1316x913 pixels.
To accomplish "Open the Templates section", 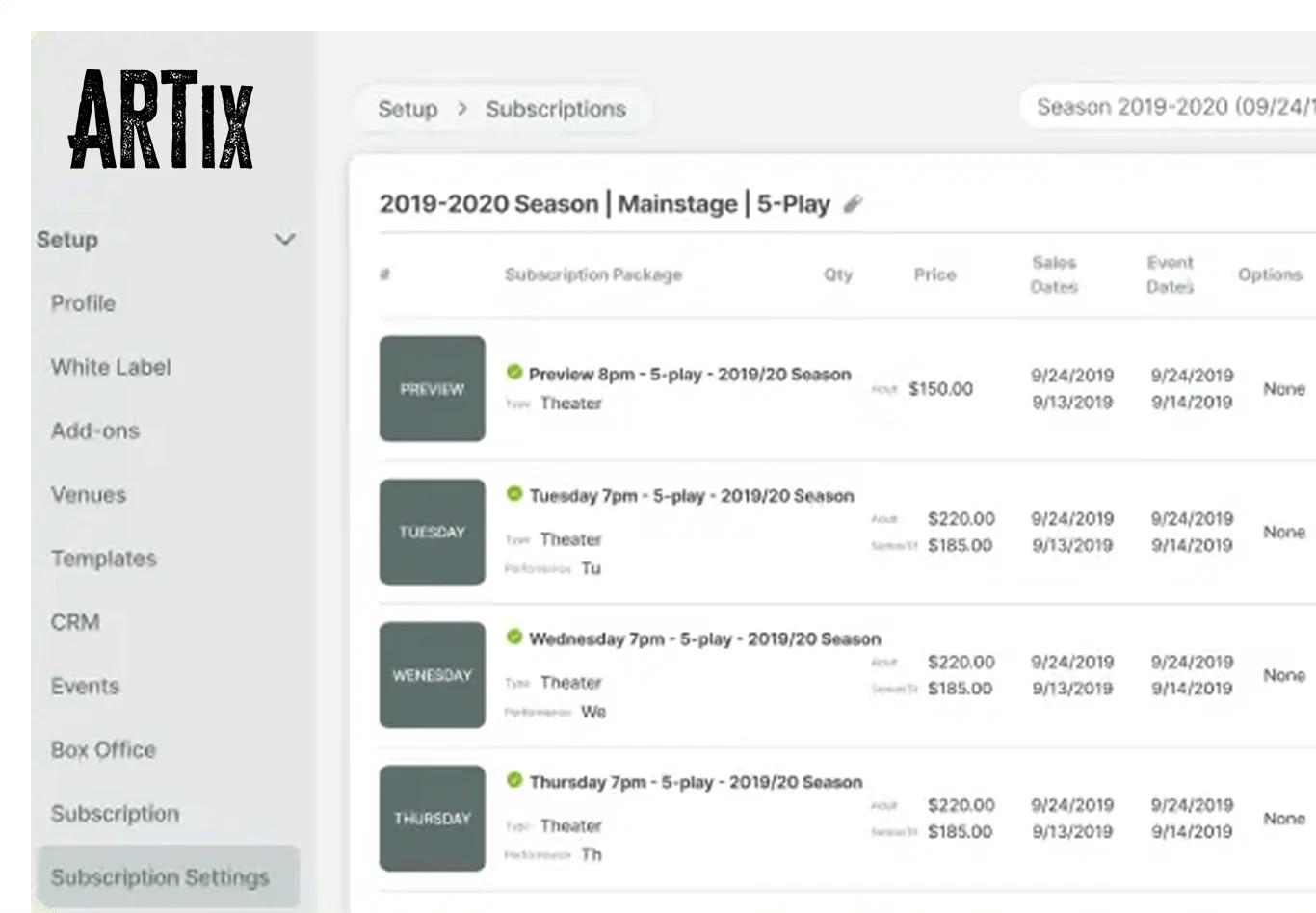I will pyautogui.click(x=103, y=559).
